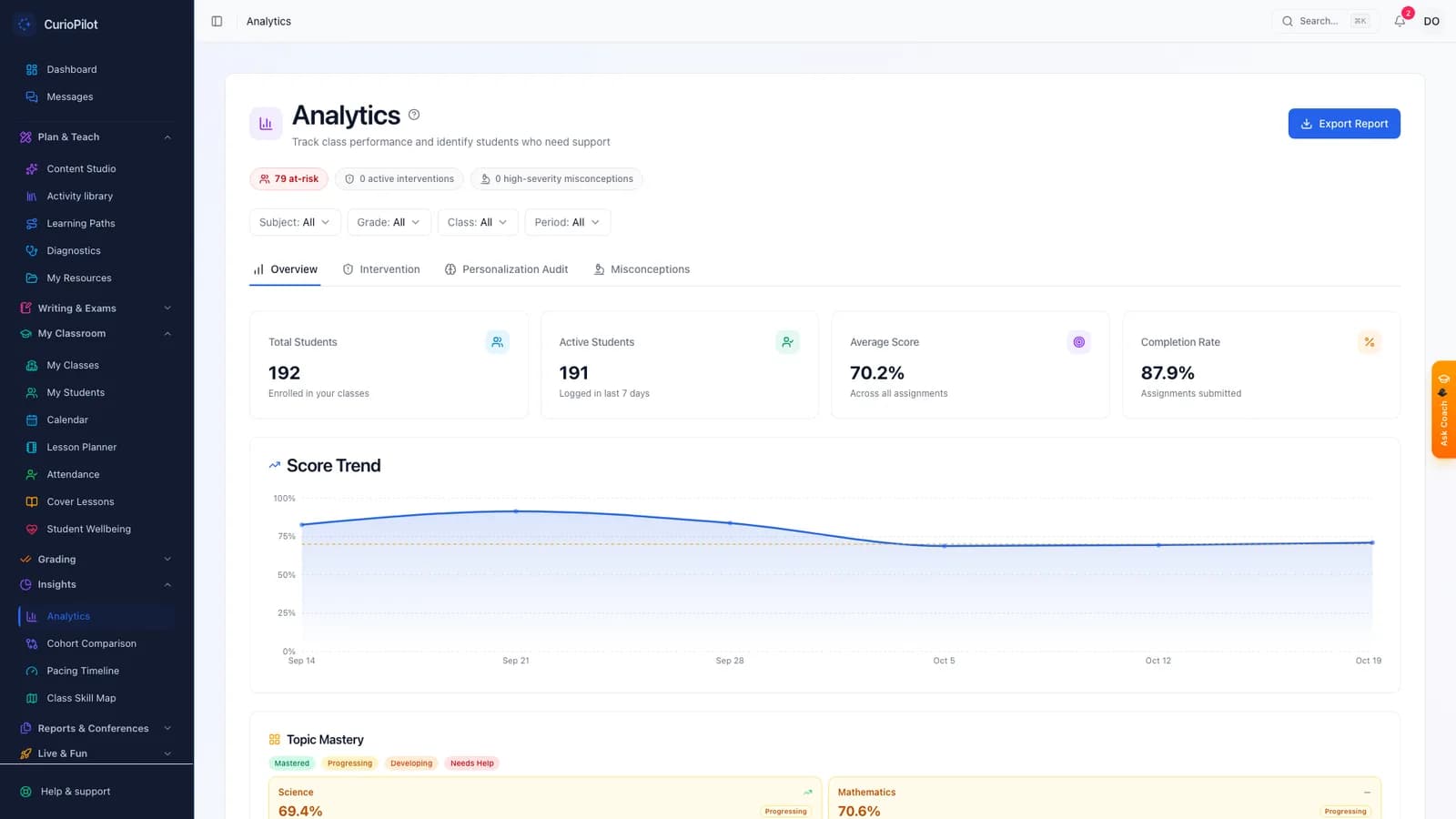Screen dimensions: 1456x819
Task: Collapse the Plan & Teach section
Action: pyautogui.click(x=96, y=136)
